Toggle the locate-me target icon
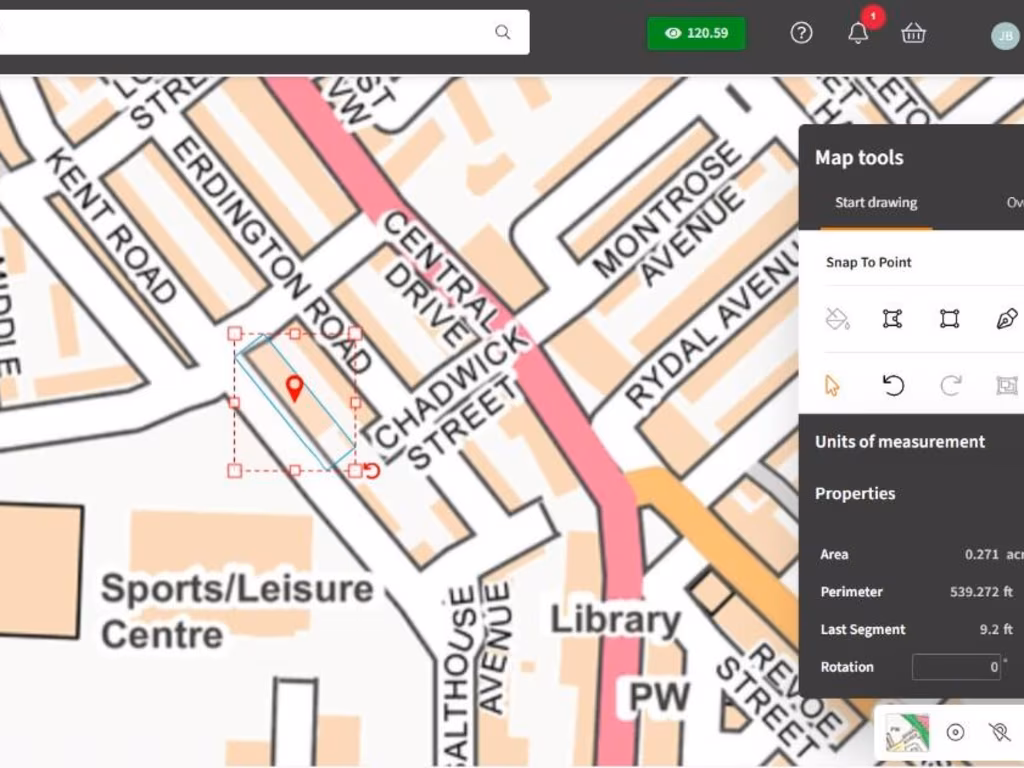Viewport: 1024px width, 768px height. pyautogui.click(x=955, y=733)
